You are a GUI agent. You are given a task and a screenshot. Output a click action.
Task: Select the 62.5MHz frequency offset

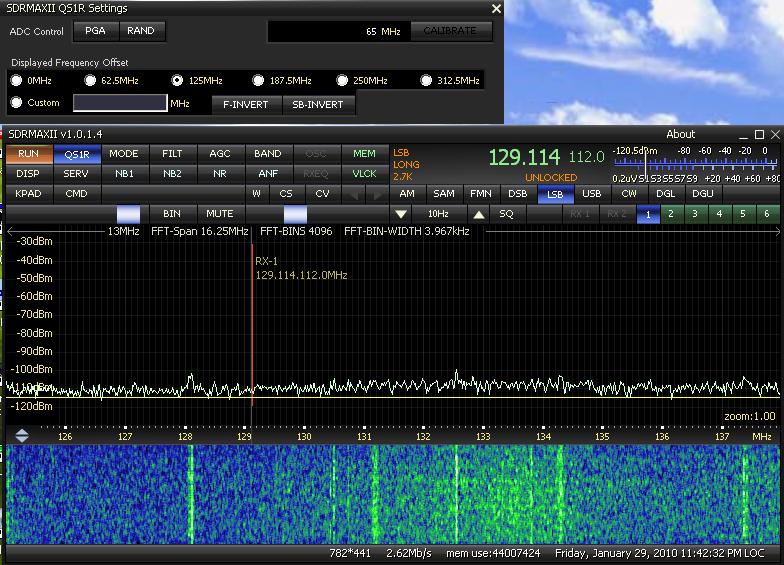coord(90,80)
